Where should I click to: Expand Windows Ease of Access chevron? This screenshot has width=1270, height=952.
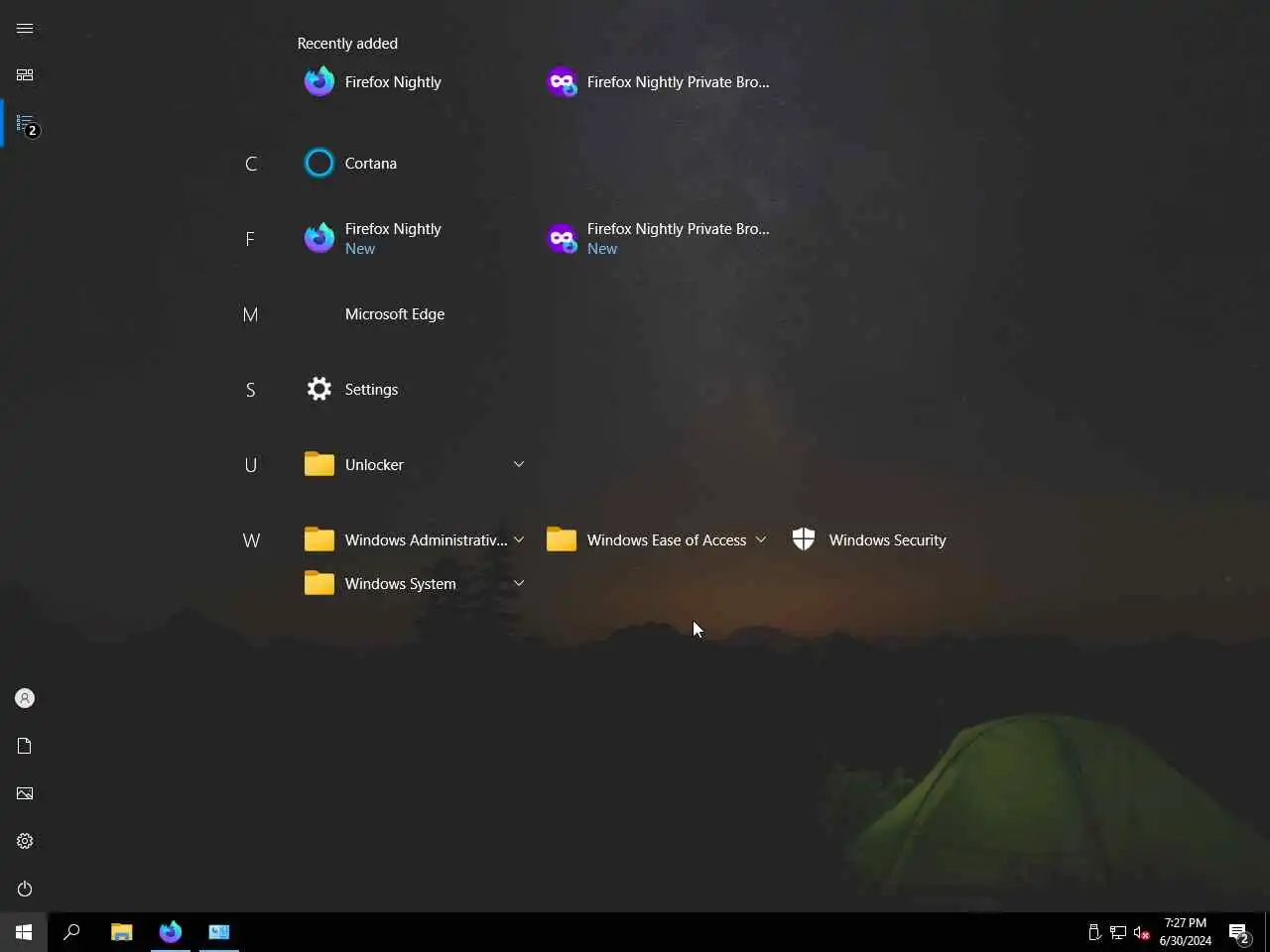coord(760,539)
